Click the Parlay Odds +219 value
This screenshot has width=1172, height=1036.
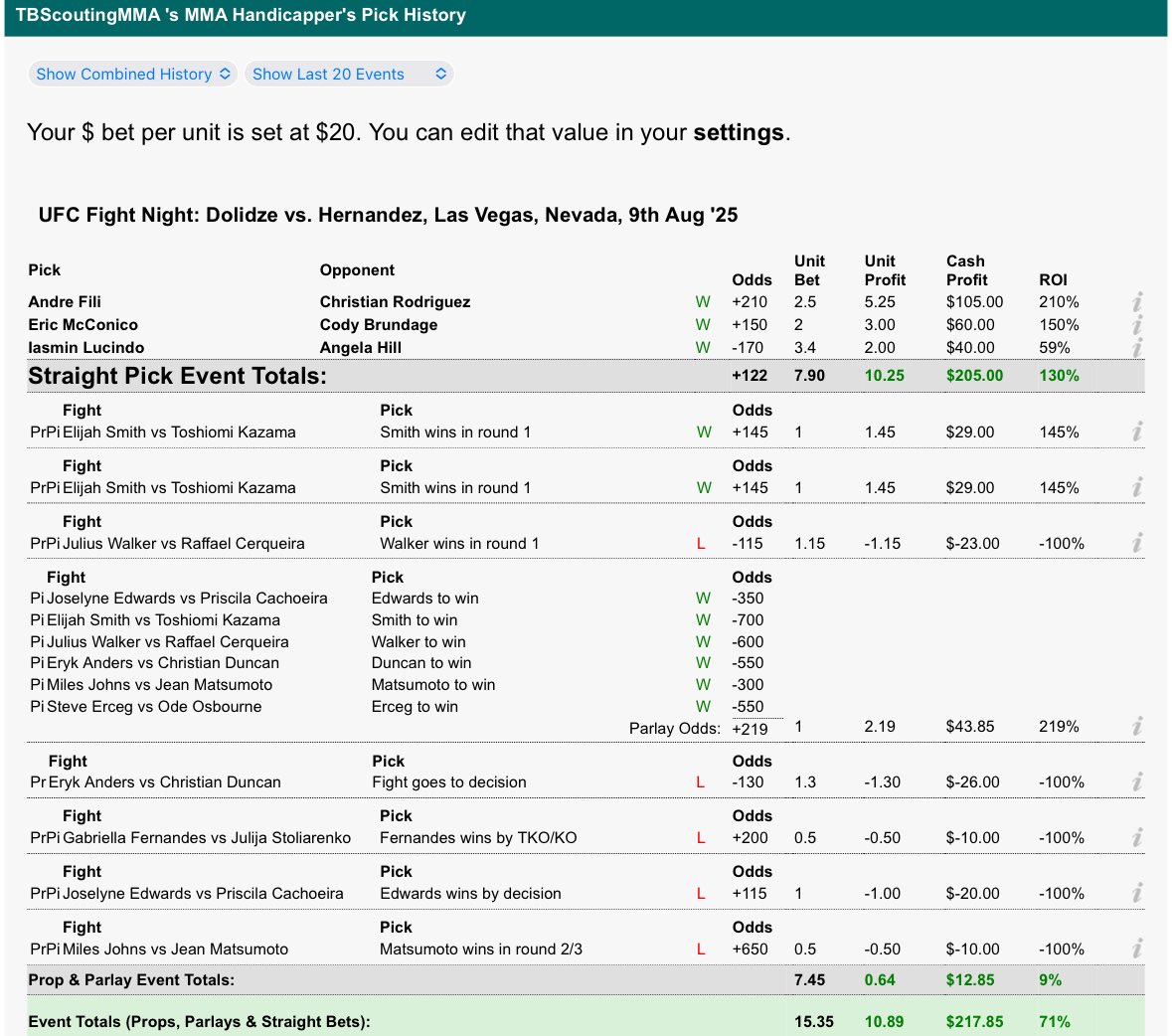(x=750, y=729)
